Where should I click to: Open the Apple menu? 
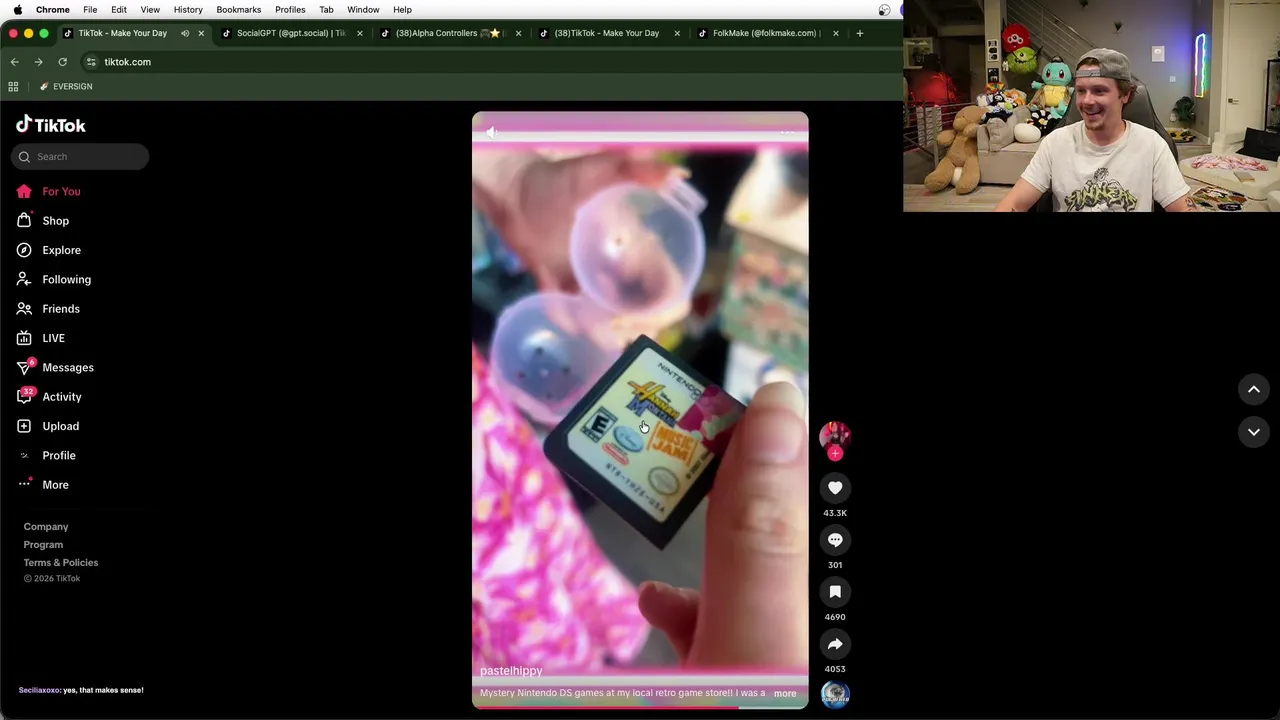17,10
